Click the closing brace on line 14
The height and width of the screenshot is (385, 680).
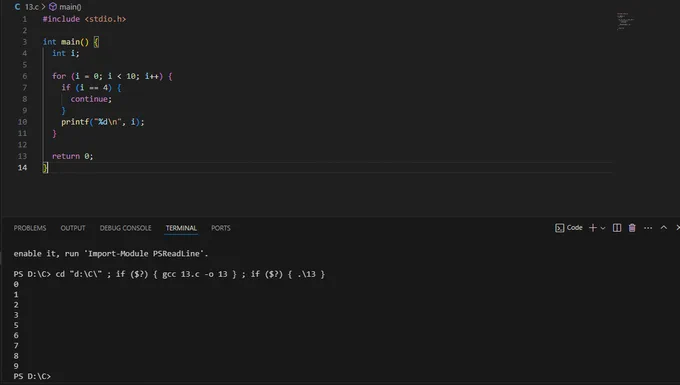coord(45,168)
